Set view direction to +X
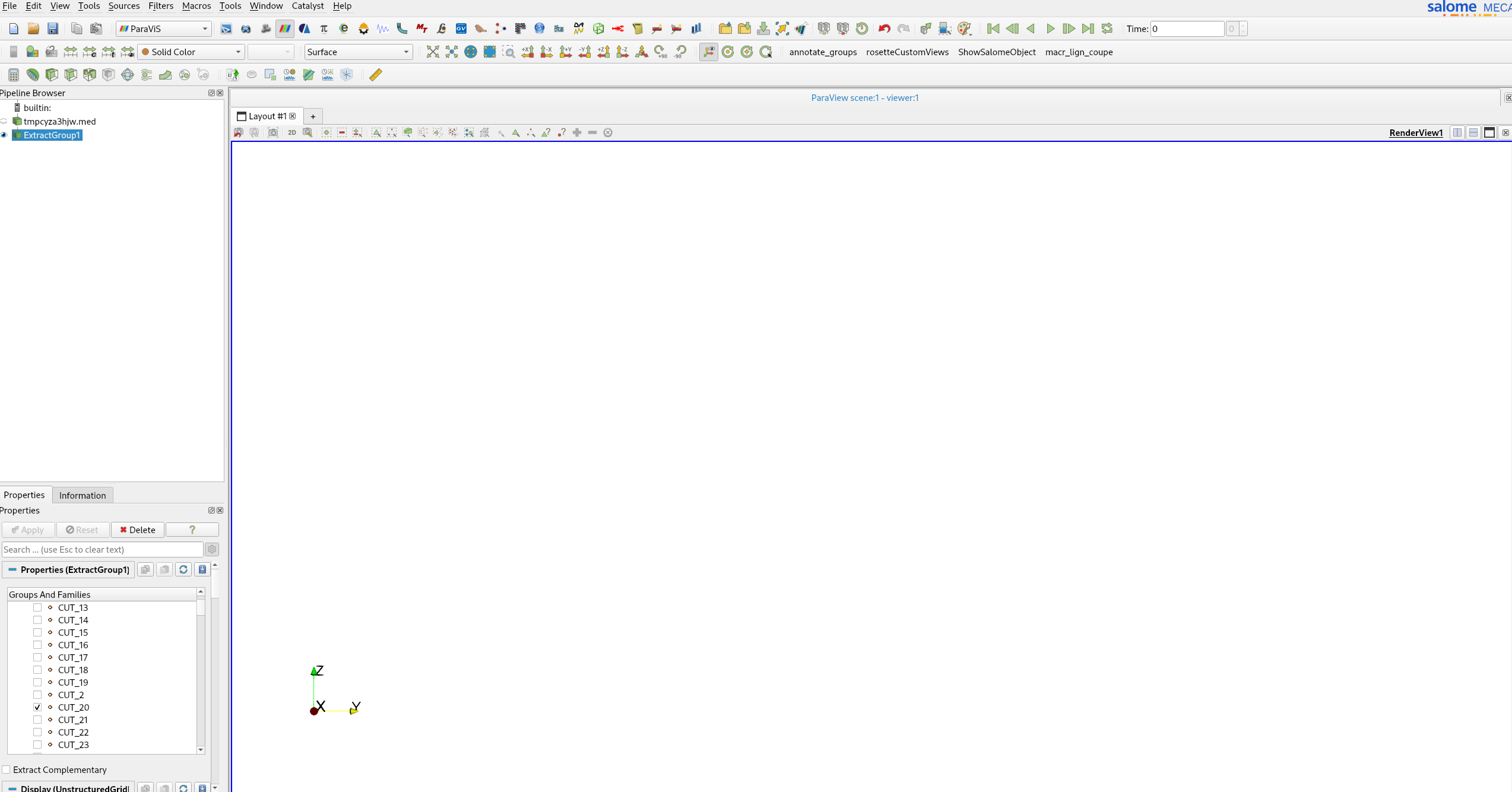The image size is (1512, 792). pyautogui.click(x=528, y=52)
